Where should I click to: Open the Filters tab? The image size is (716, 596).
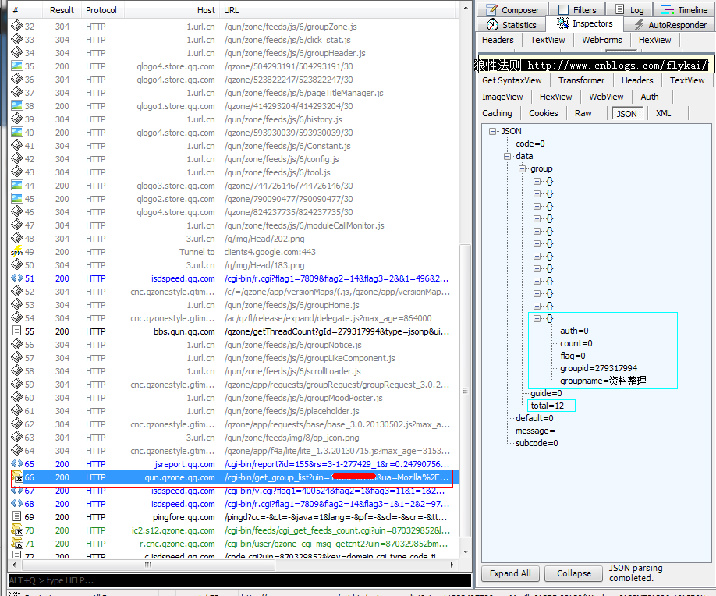(x=577, y=10)
